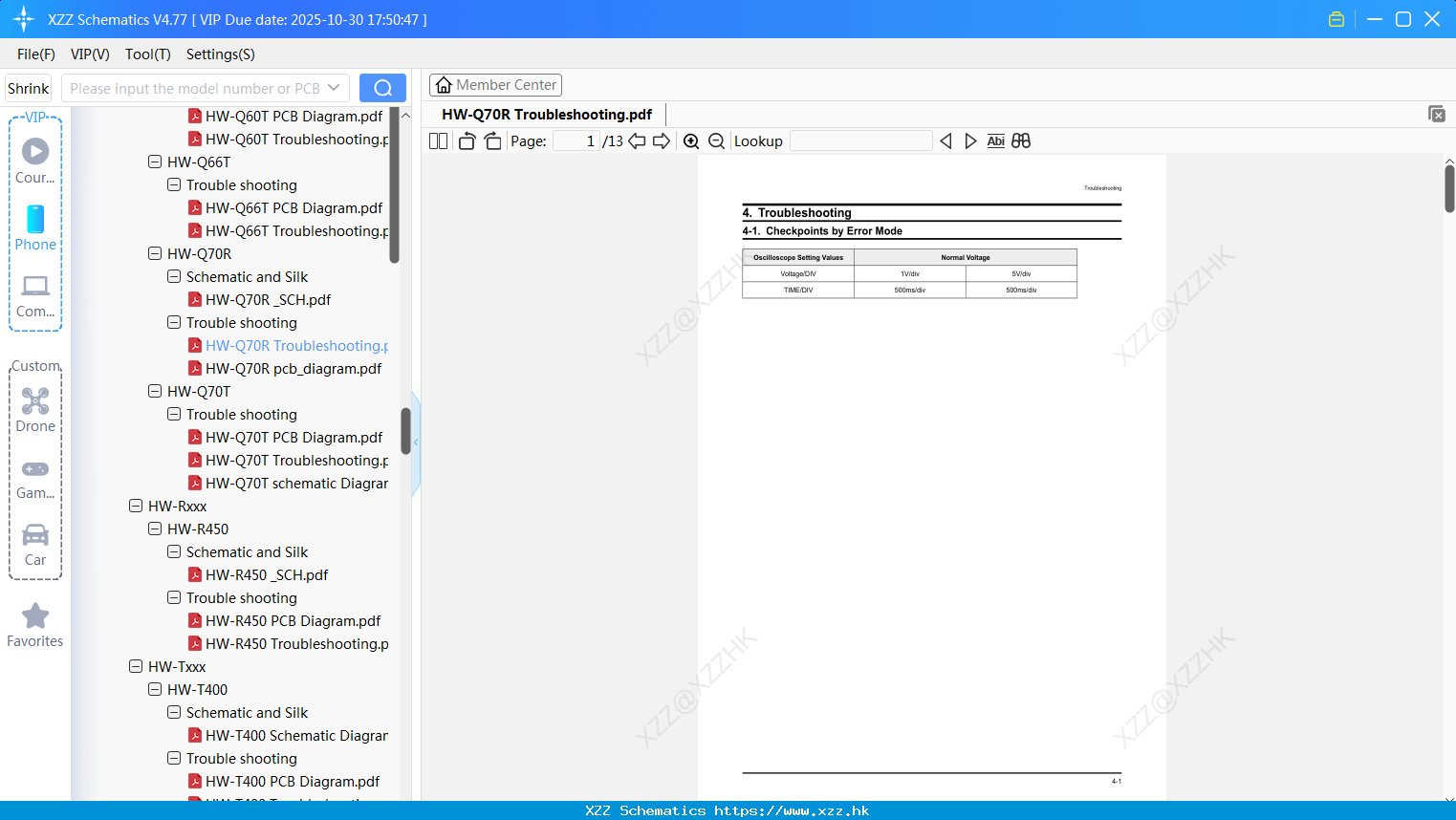Open HW-Q70R _SCH.pdf file
The width and height of the screenshot is (1456, 820).
point(268,299)
